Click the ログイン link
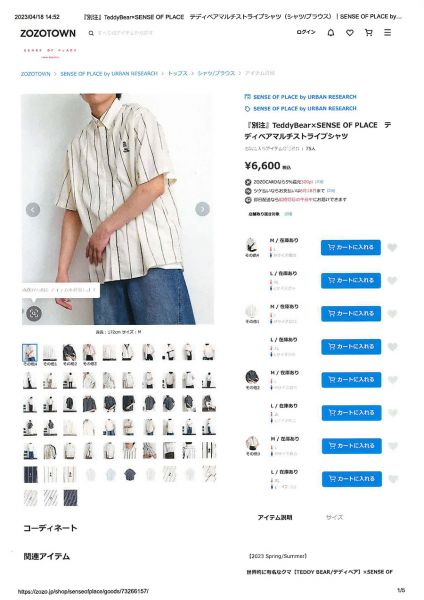Screen dimensions: 424x600 tap(306, 33)
